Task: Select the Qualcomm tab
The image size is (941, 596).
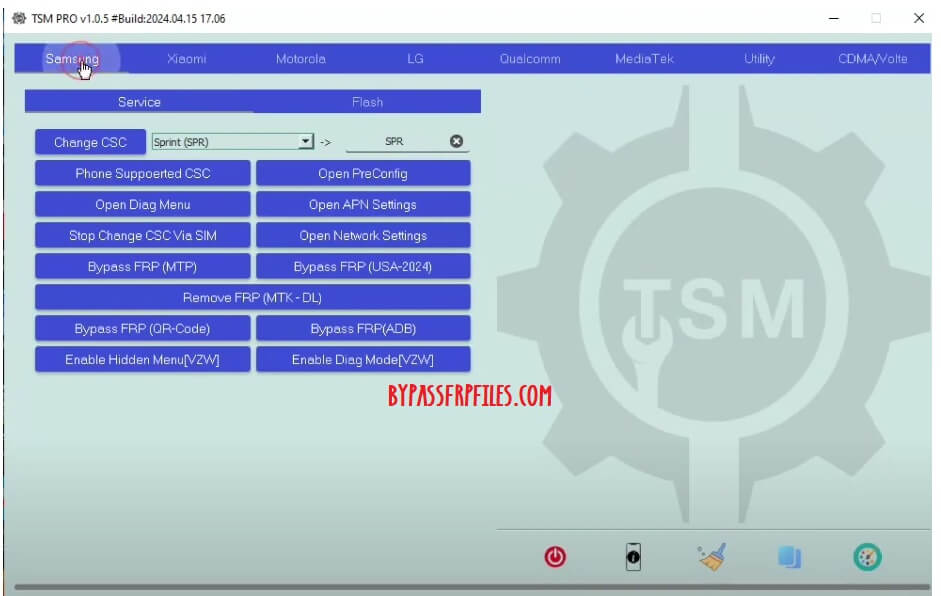Action: (530, 59)
